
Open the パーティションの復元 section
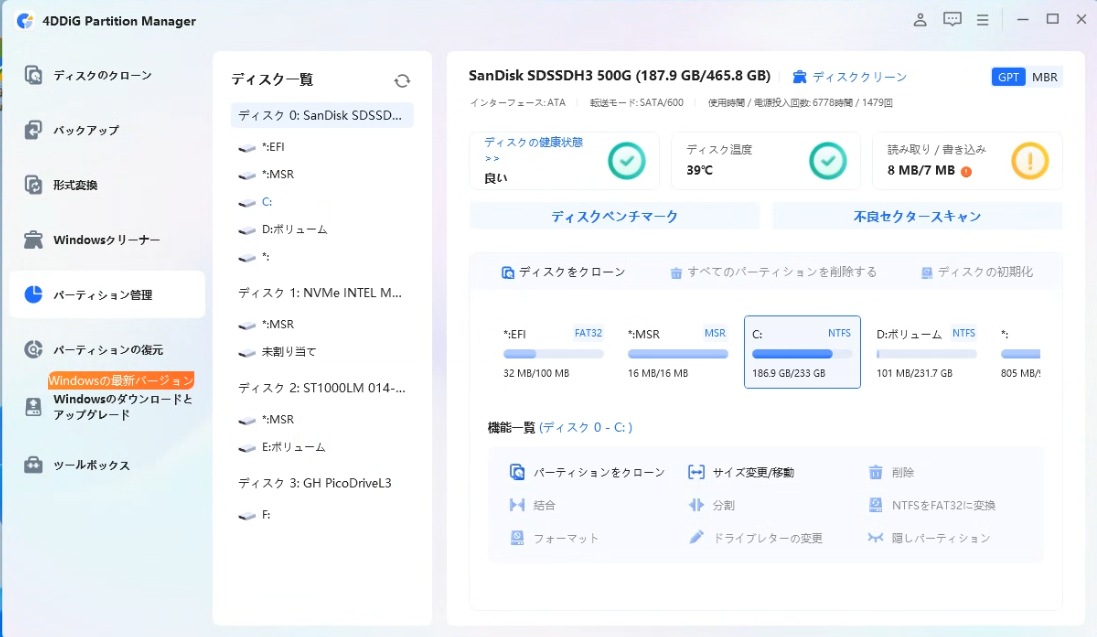106,349
